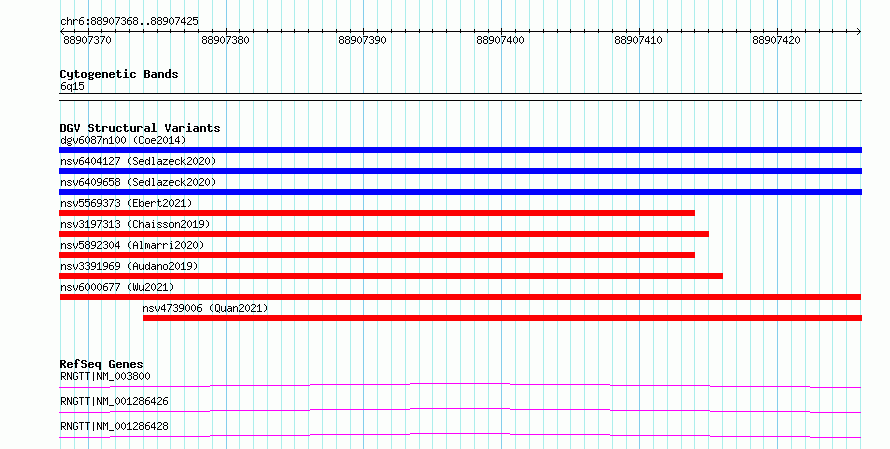Image resolution: width=890 pixels, height=449 pixels.
Task: Select the magenta line under RNGTT|NM_003800
Action: (x=460, y=386)
